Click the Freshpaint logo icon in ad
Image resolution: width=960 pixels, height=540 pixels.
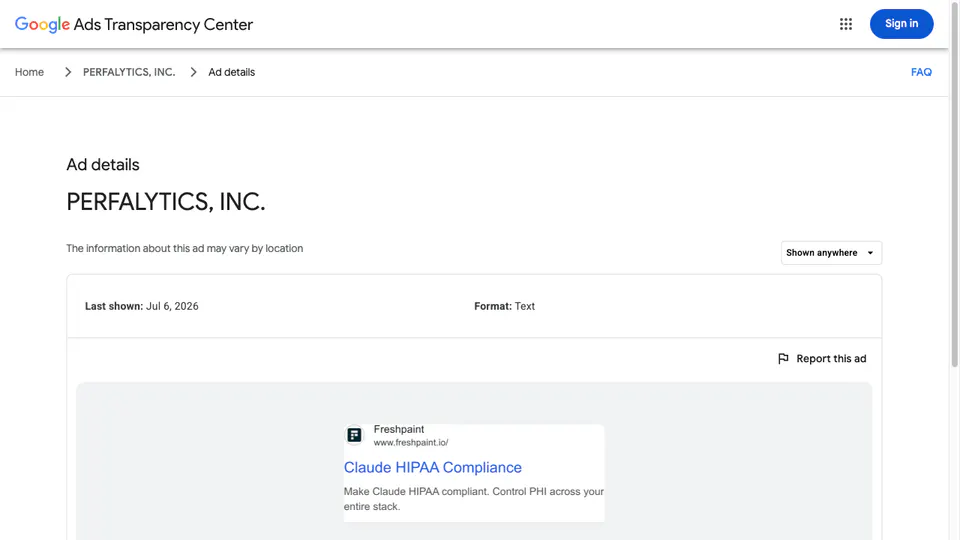[x=354, y=435]
